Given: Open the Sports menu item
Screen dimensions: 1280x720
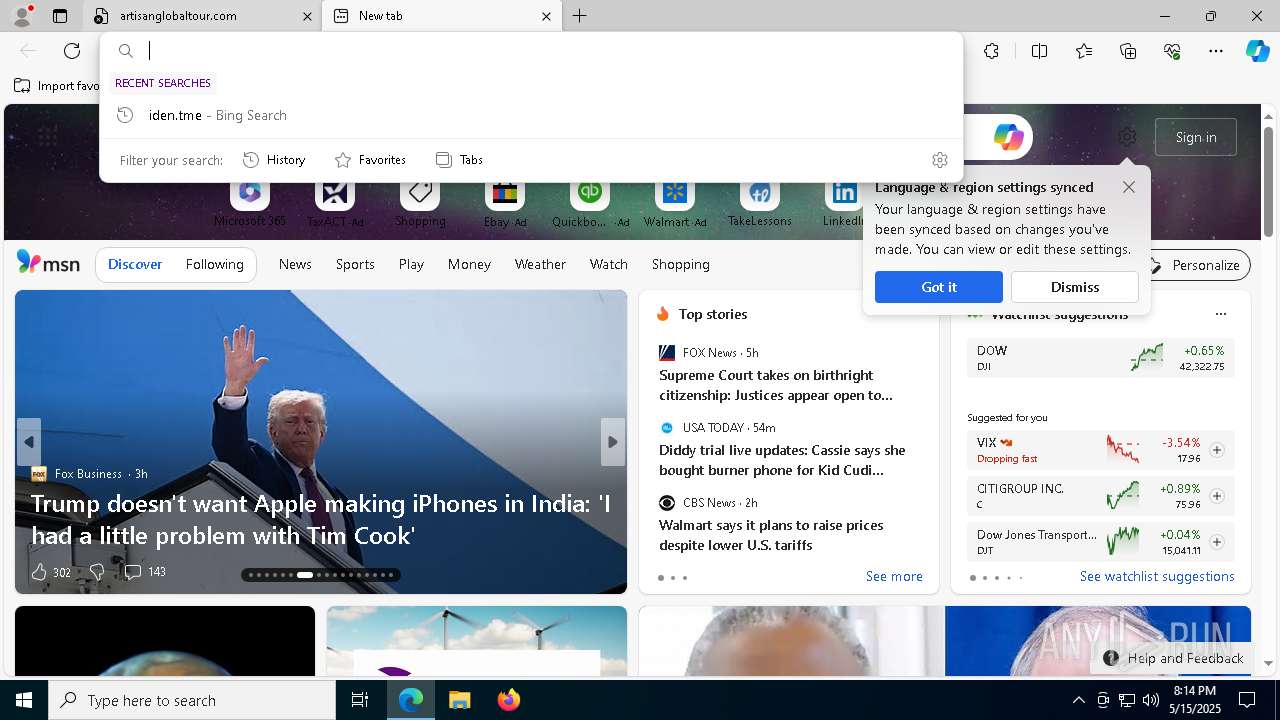Looking at the screenshot, I should (x=355, y=264).
